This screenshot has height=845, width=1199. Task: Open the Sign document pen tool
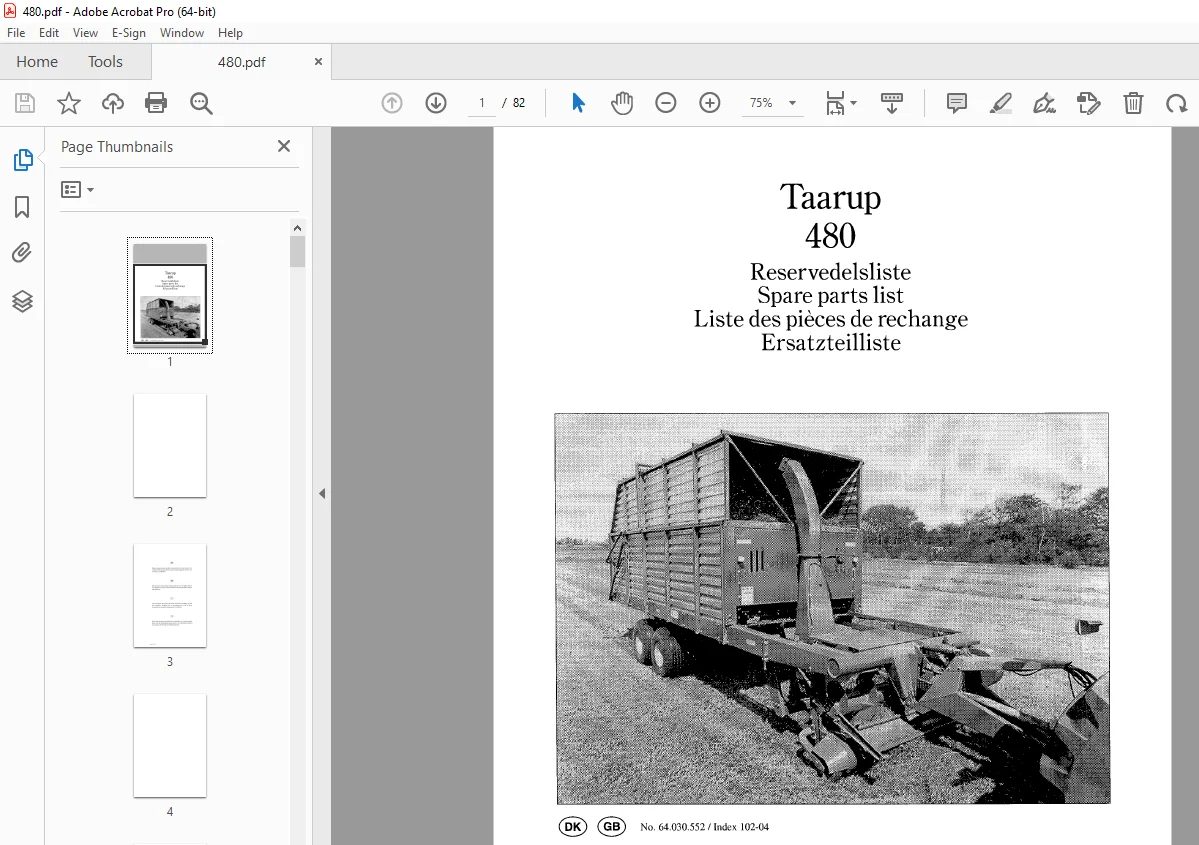tap(1045, 102)
